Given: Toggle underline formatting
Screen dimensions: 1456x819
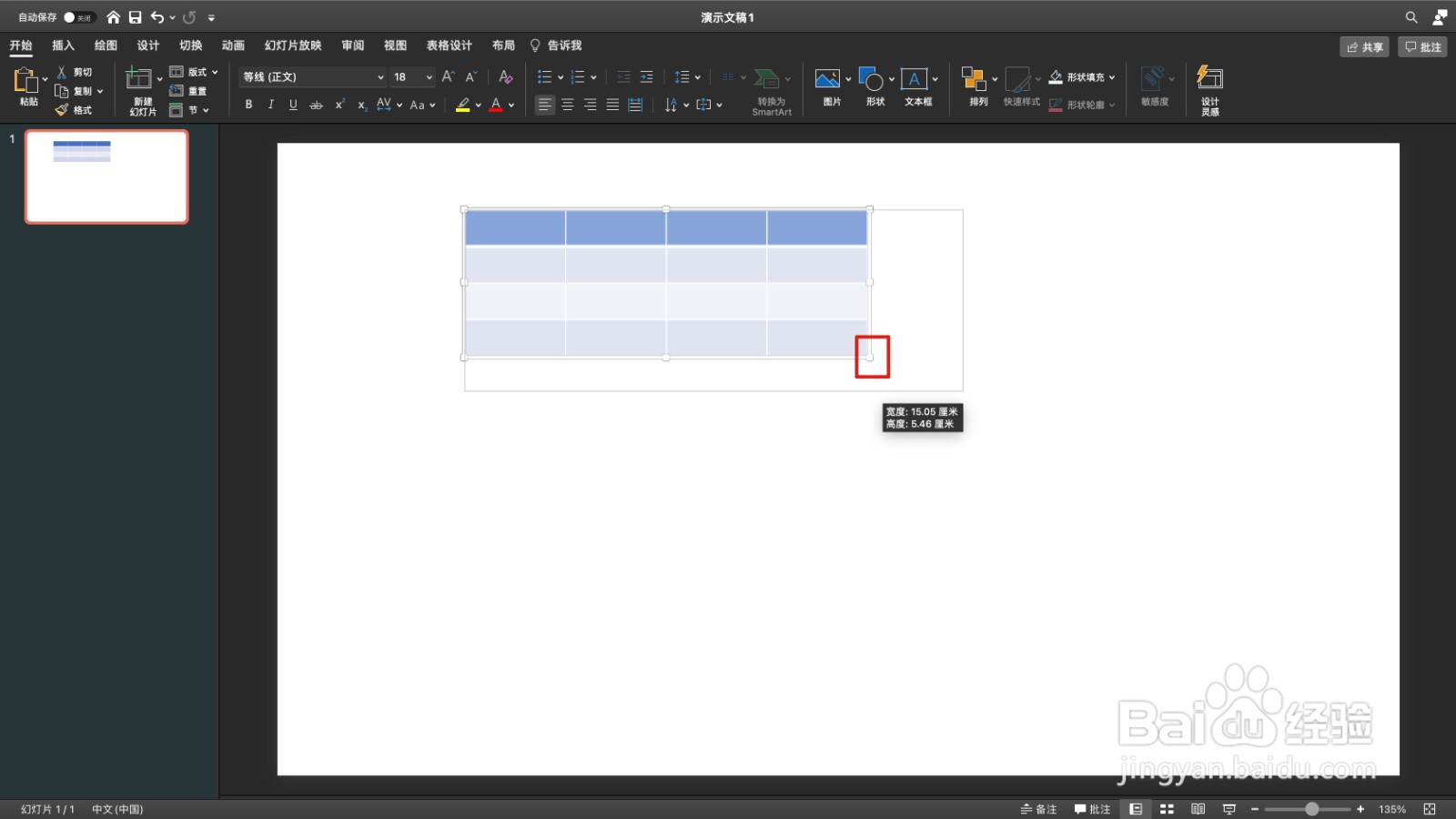Looking at the screenshot, I should (293, 105).
